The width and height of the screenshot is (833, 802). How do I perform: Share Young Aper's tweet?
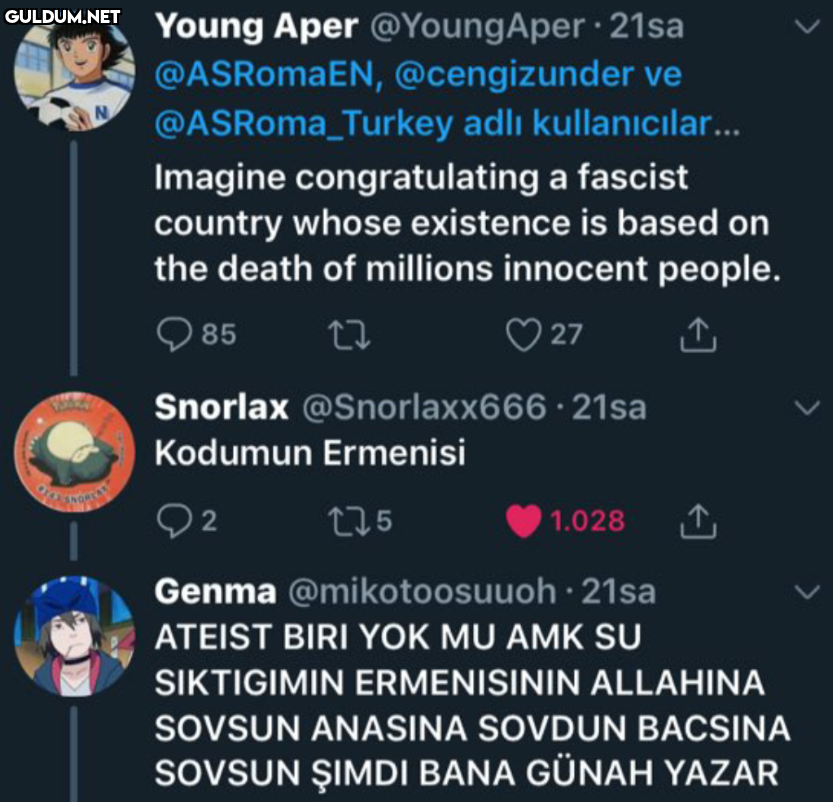(x=698, y=334)
